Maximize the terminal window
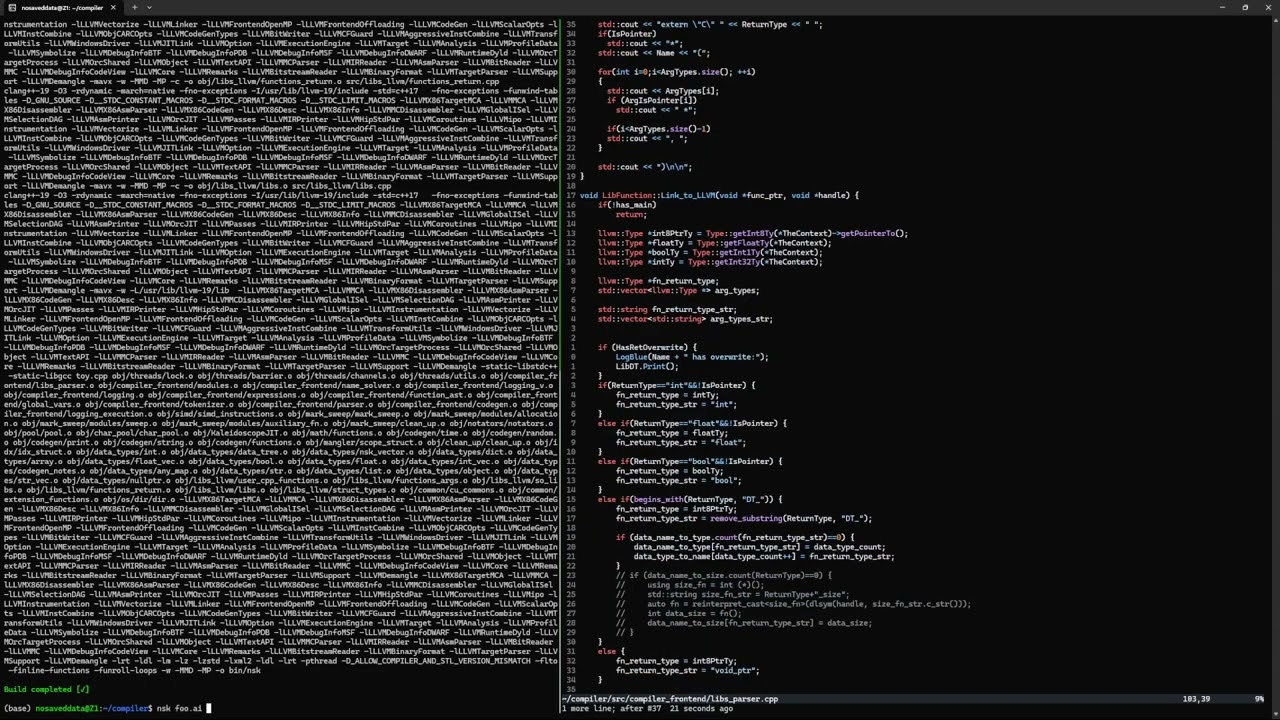Image resolution: width=1280 pixels, height=720 pixels. pos(1245,7)
